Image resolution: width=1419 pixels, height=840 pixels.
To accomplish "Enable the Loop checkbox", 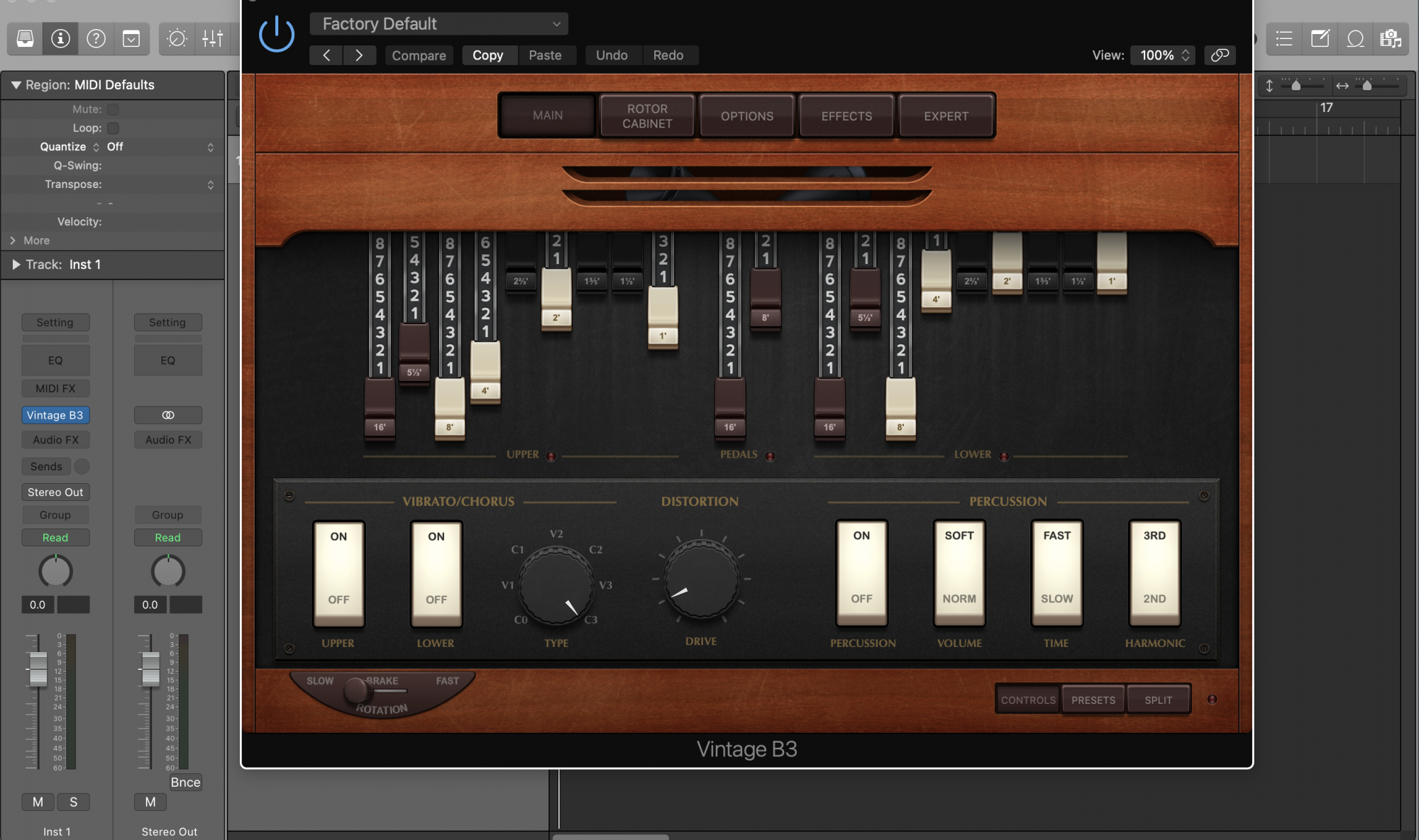I will coord(113,128).
